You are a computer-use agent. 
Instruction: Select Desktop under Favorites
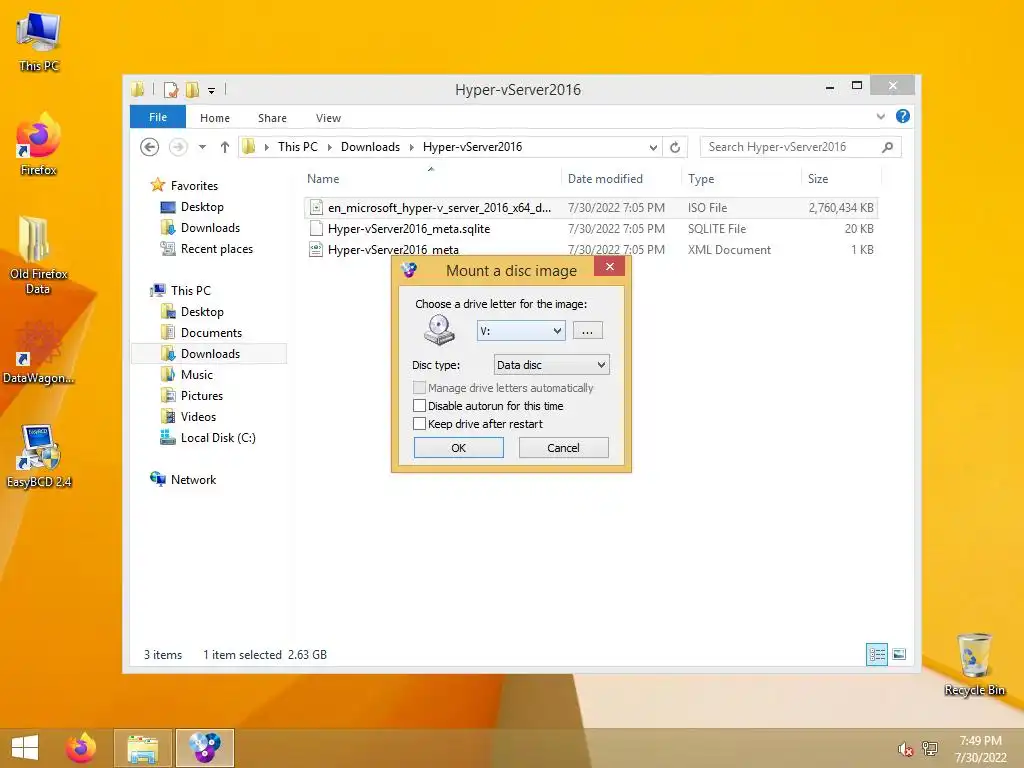202,207
